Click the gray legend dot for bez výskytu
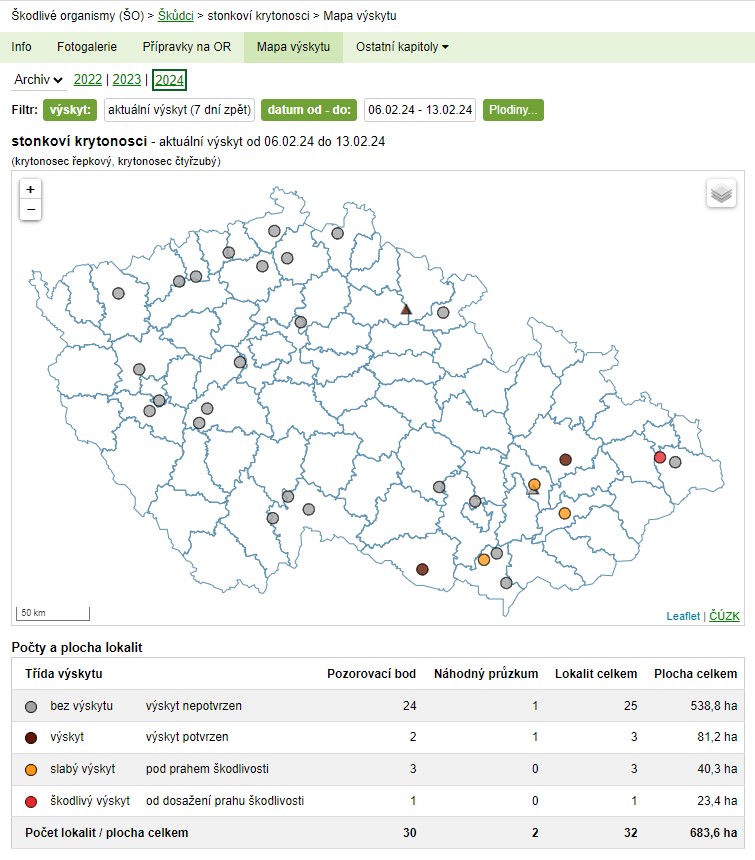755x860 pixels. pos(31,706)
